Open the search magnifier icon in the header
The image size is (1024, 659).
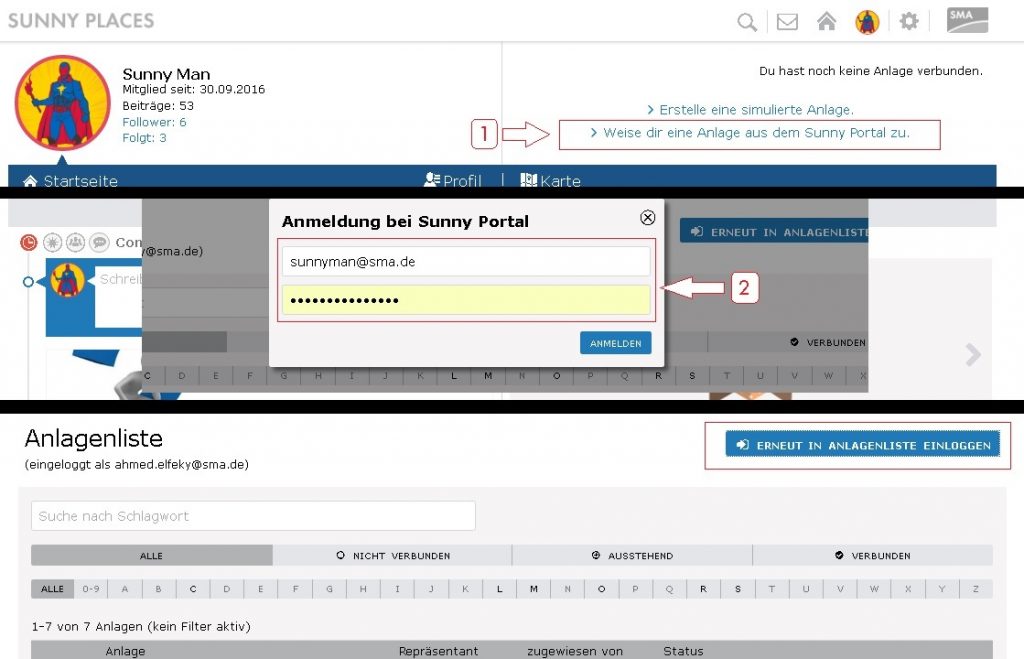(x=747, y=22)
